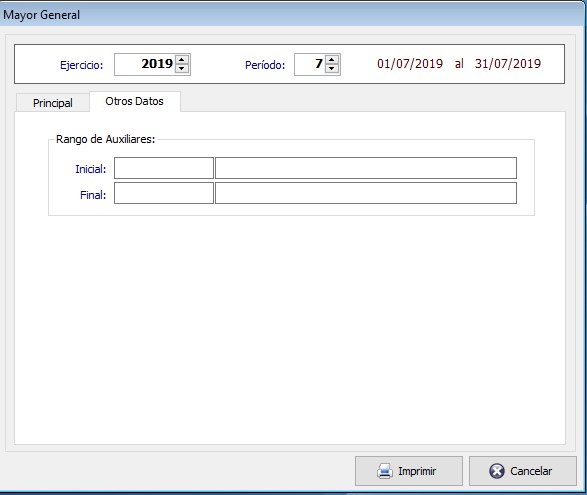587x495 pixels.
Task: Focus the Ejercicio field showing 2019
Action: [x=145, y=64]
